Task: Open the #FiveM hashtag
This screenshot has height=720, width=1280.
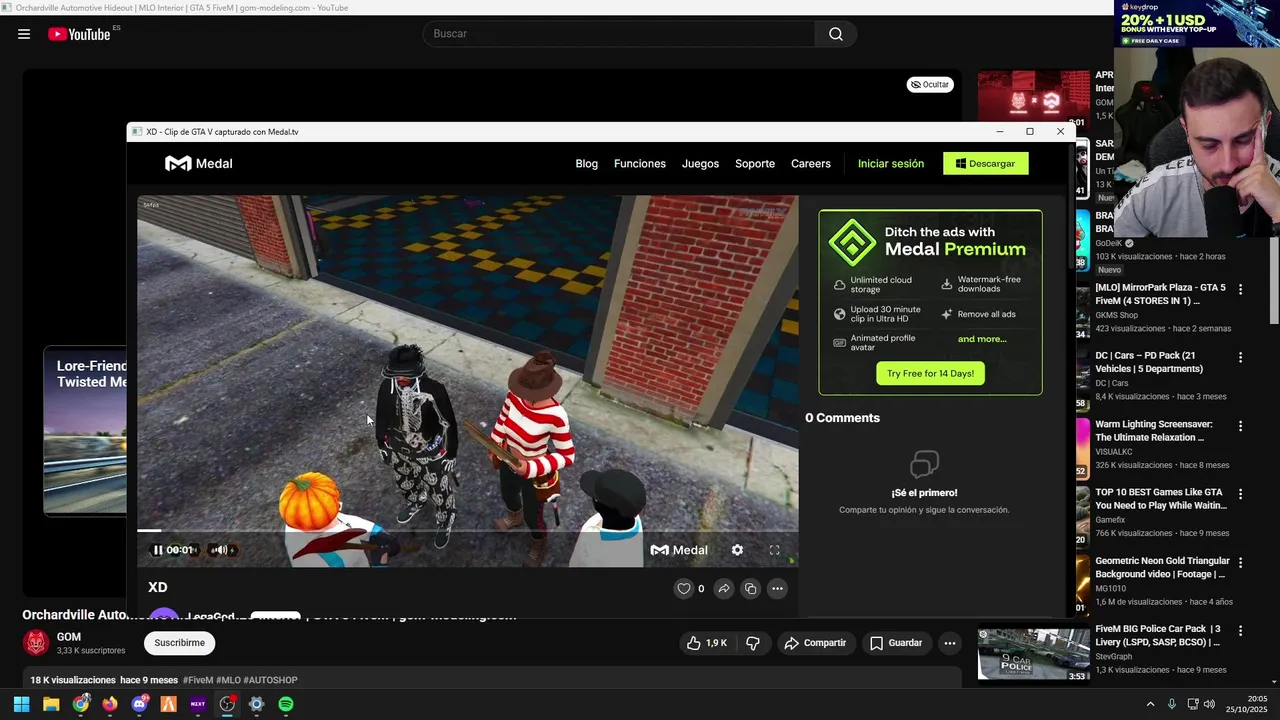Action: [x=198, y=680]
